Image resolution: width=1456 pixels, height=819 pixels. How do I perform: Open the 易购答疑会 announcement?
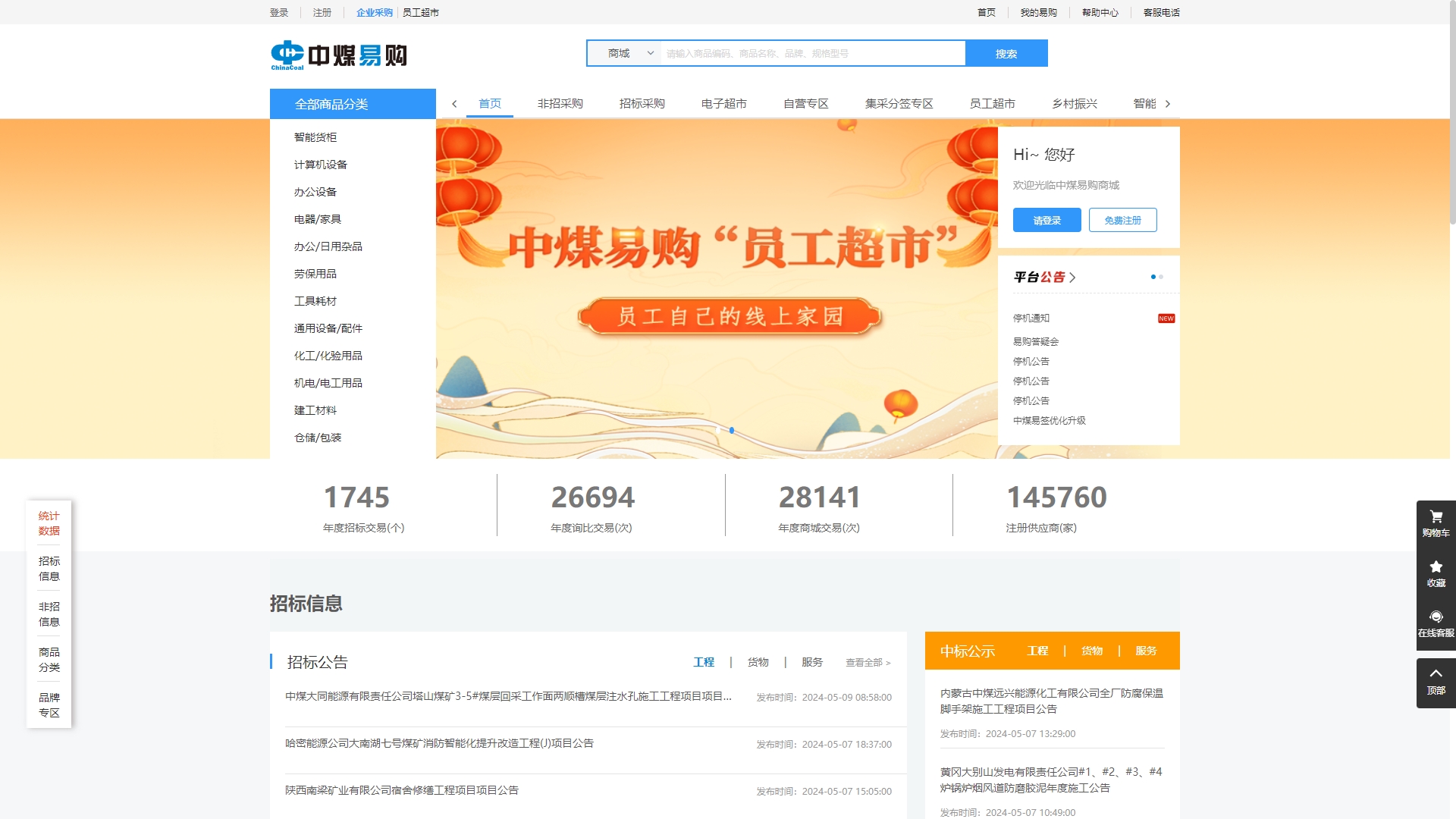1036,342
